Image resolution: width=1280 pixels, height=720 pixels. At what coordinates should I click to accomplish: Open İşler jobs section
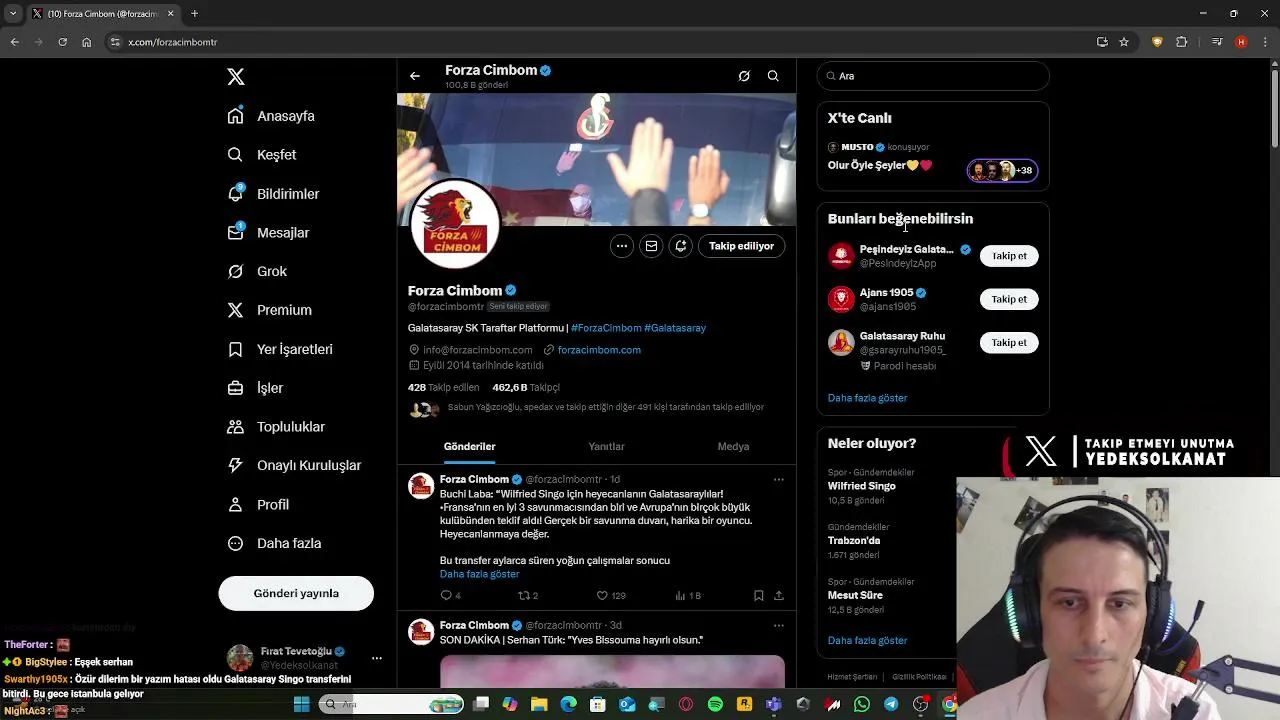point(255,388)
